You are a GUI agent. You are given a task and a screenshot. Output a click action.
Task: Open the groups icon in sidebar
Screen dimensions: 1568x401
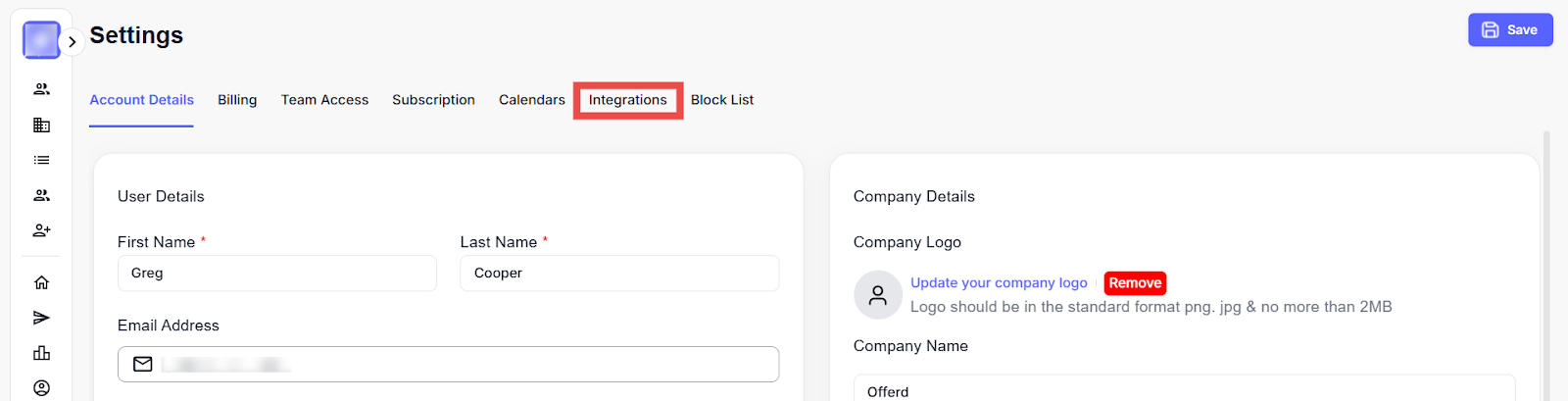coord(41,195)
